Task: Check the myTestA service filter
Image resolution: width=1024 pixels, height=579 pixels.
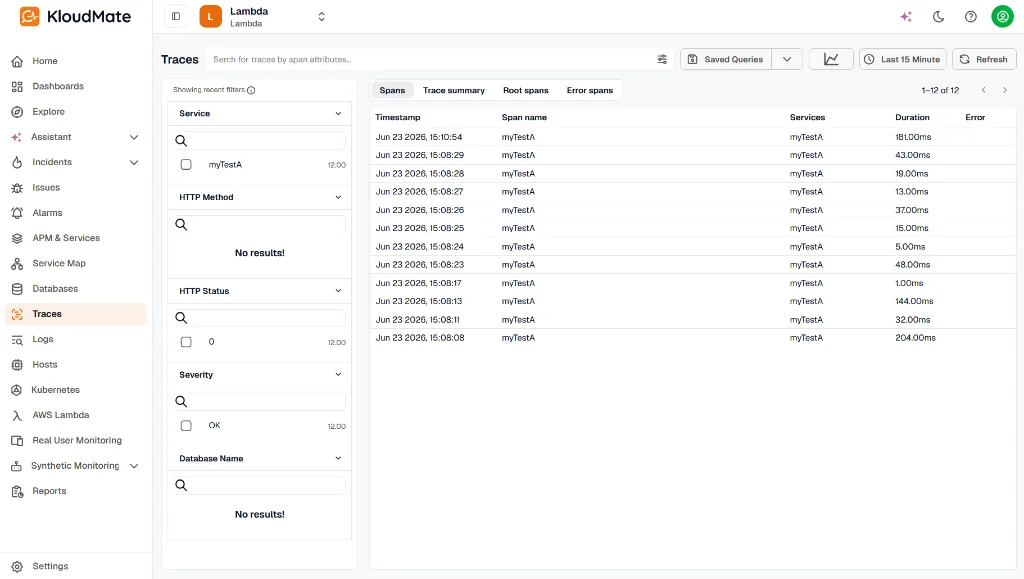Action: tap(186, 164)
